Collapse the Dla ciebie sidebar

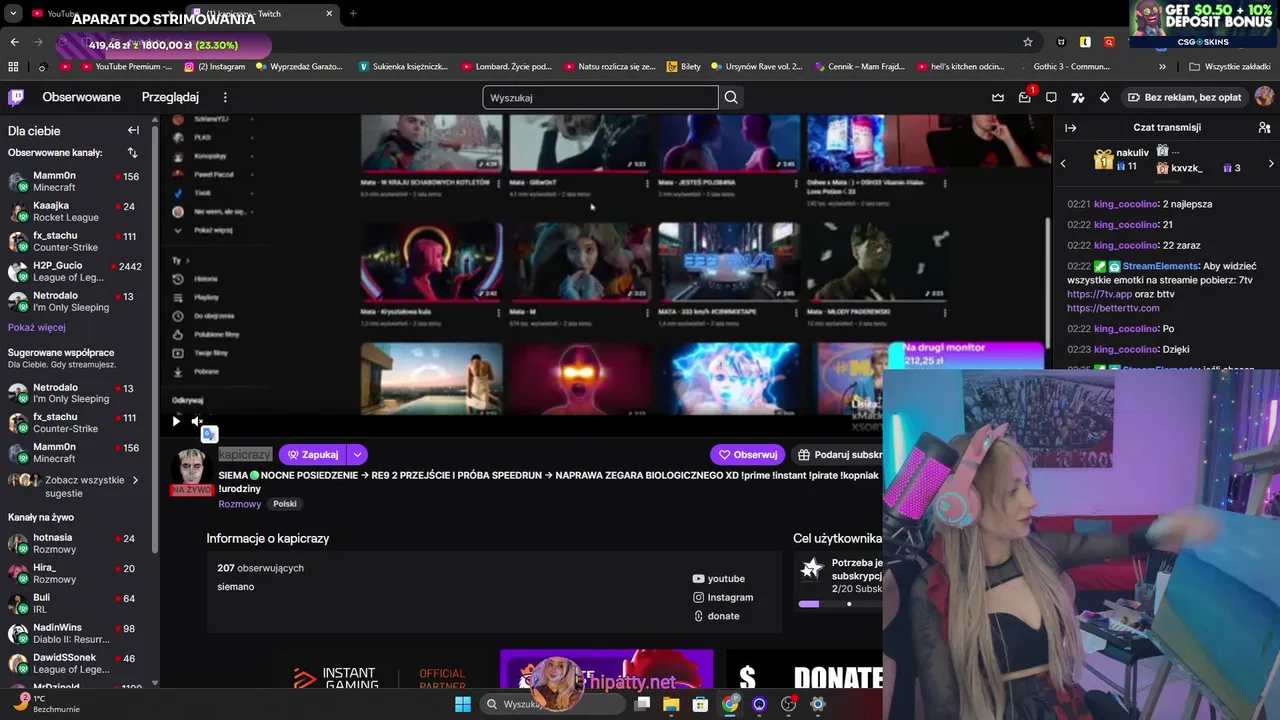point(133,130)
